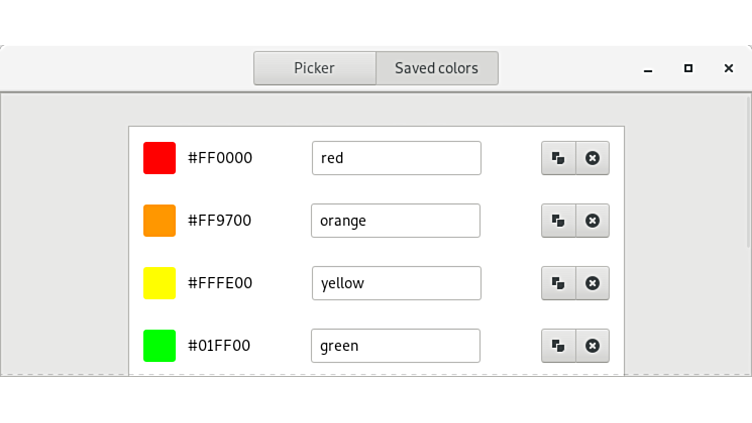This screenshot has width=752, height=423.
Task: Focus the 'orange' name field
Action: (x=396, y=221)
